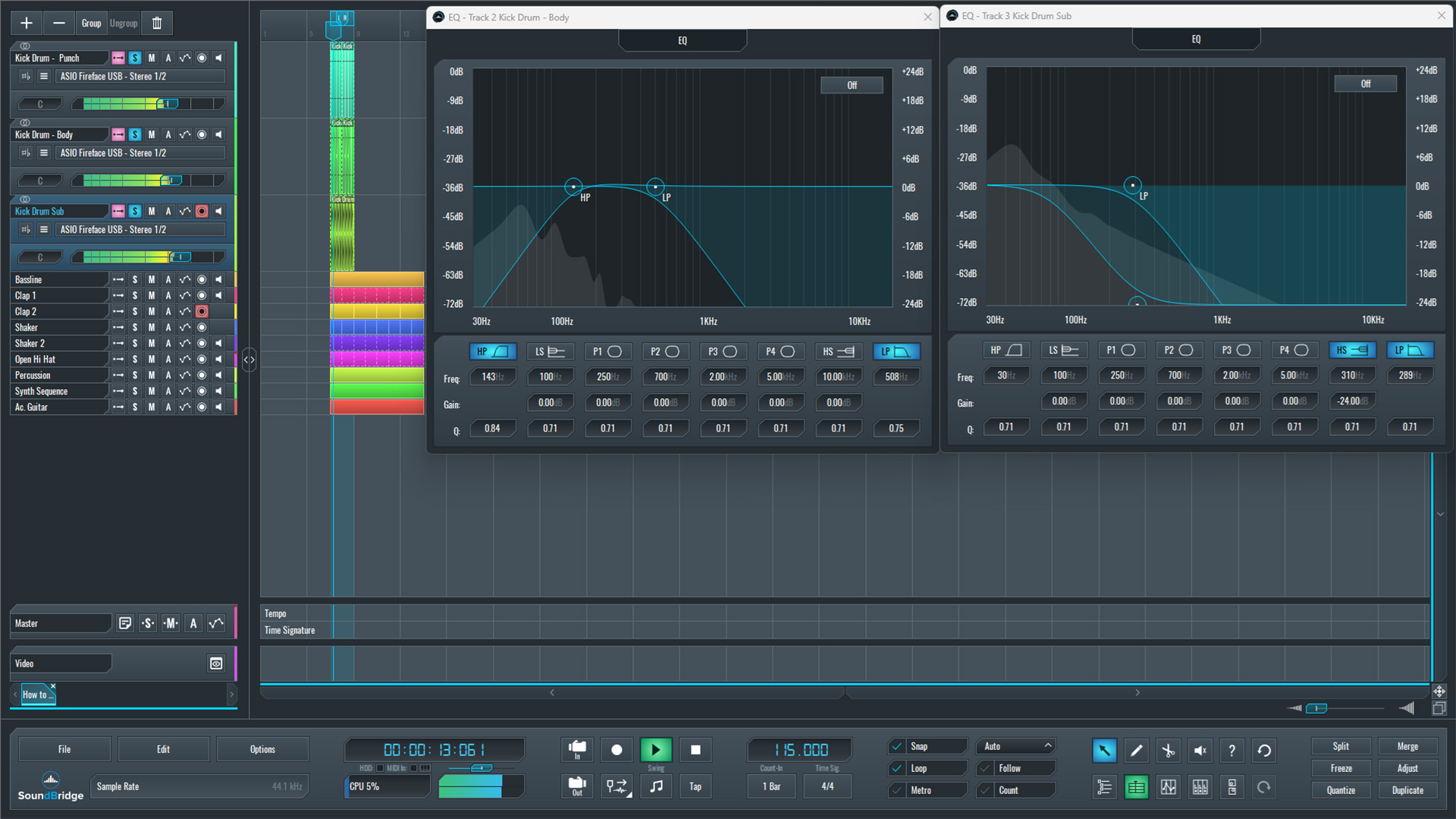Open the Auto snap dropdown
Image resolution: width=1456 pixels, height=819 pixels.
[1016, 746]
